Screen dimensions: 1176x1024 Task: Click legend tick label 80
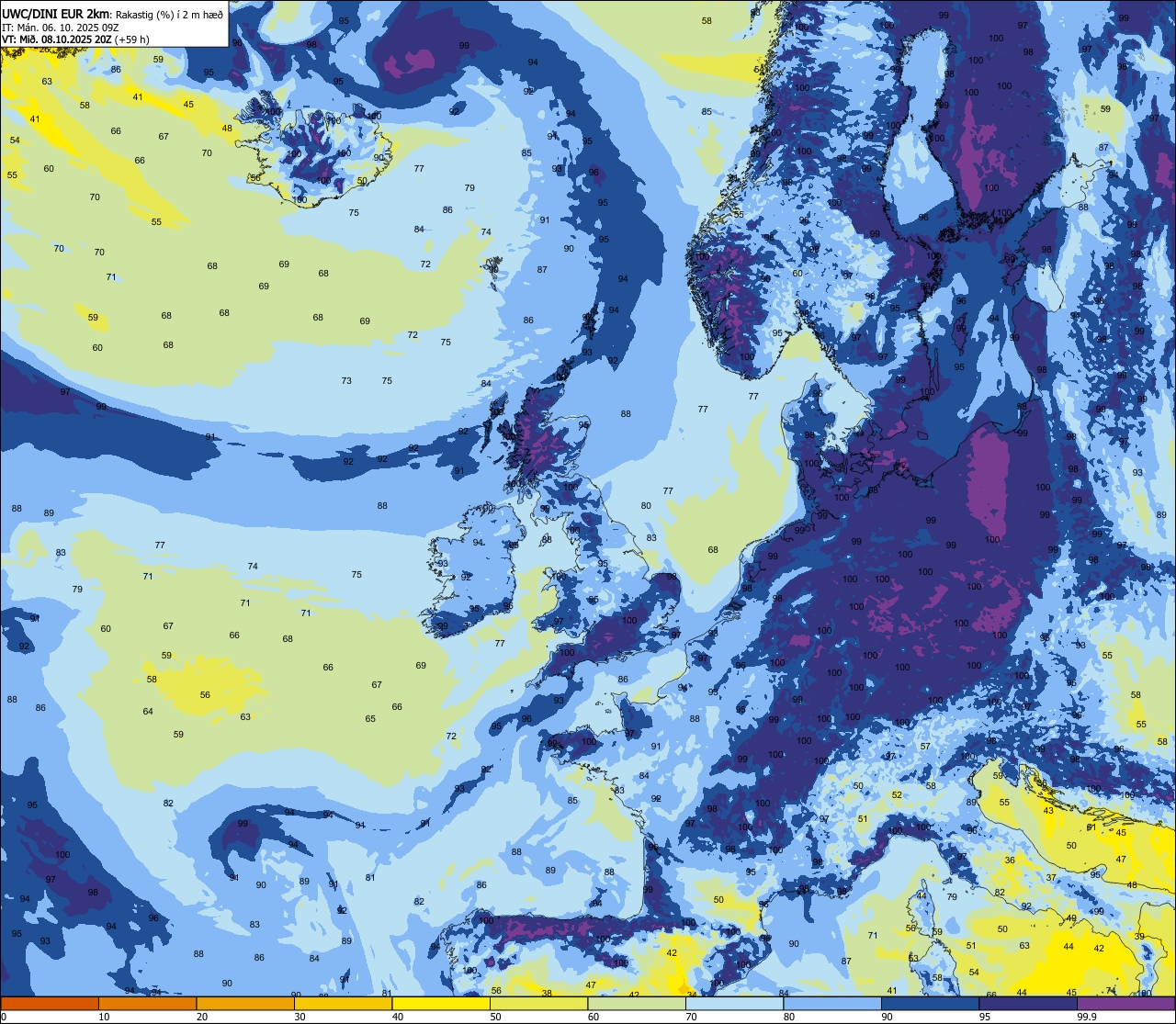point(788,1017)
